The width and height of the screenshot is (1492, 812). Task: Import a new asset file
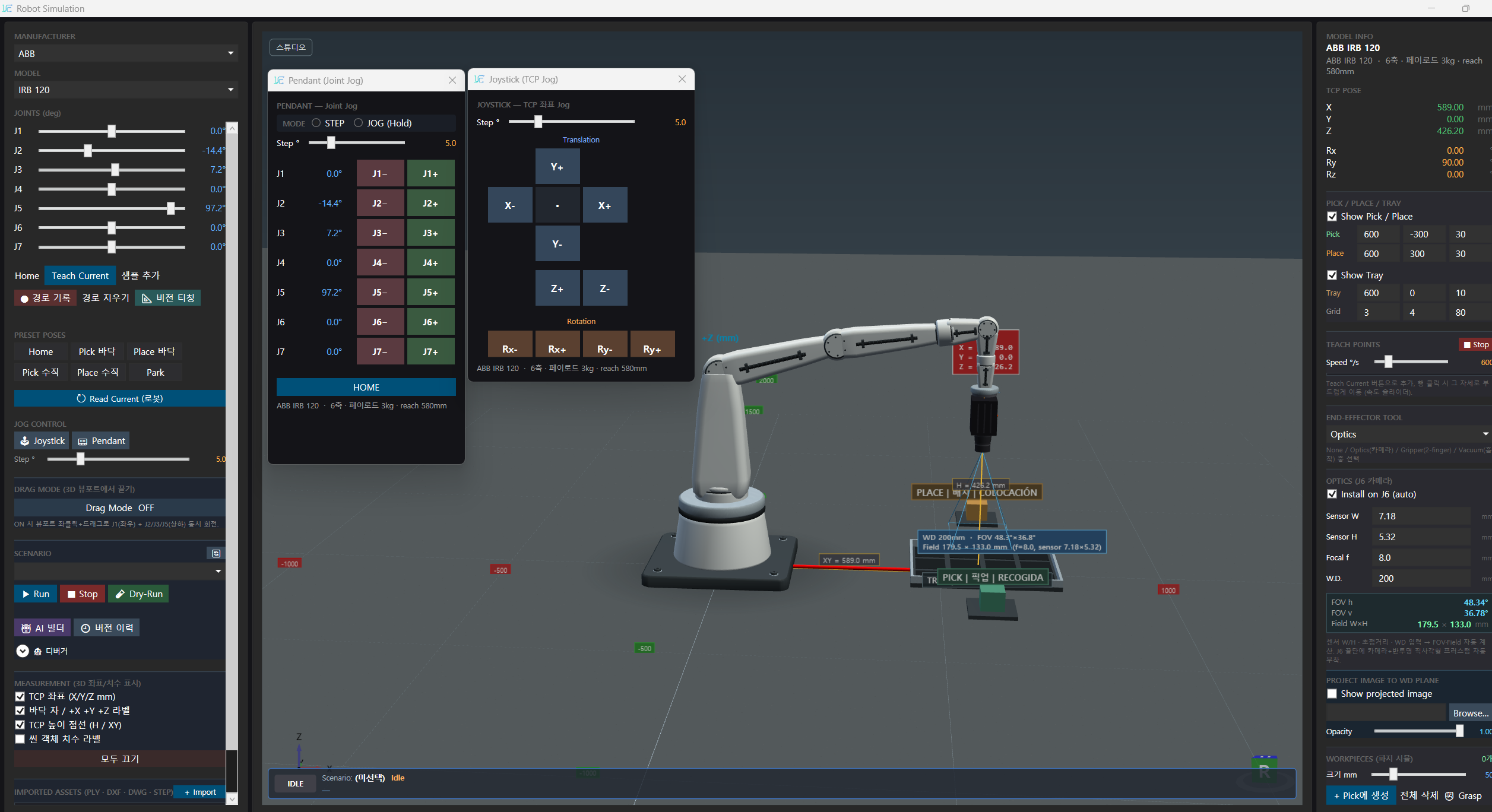tap(200, 792)
